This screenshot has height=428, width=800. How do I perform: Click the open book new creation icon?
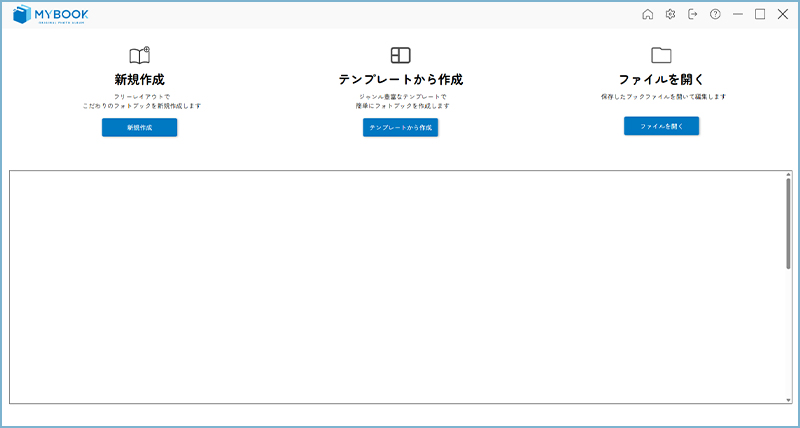click(x=140, y=55)
